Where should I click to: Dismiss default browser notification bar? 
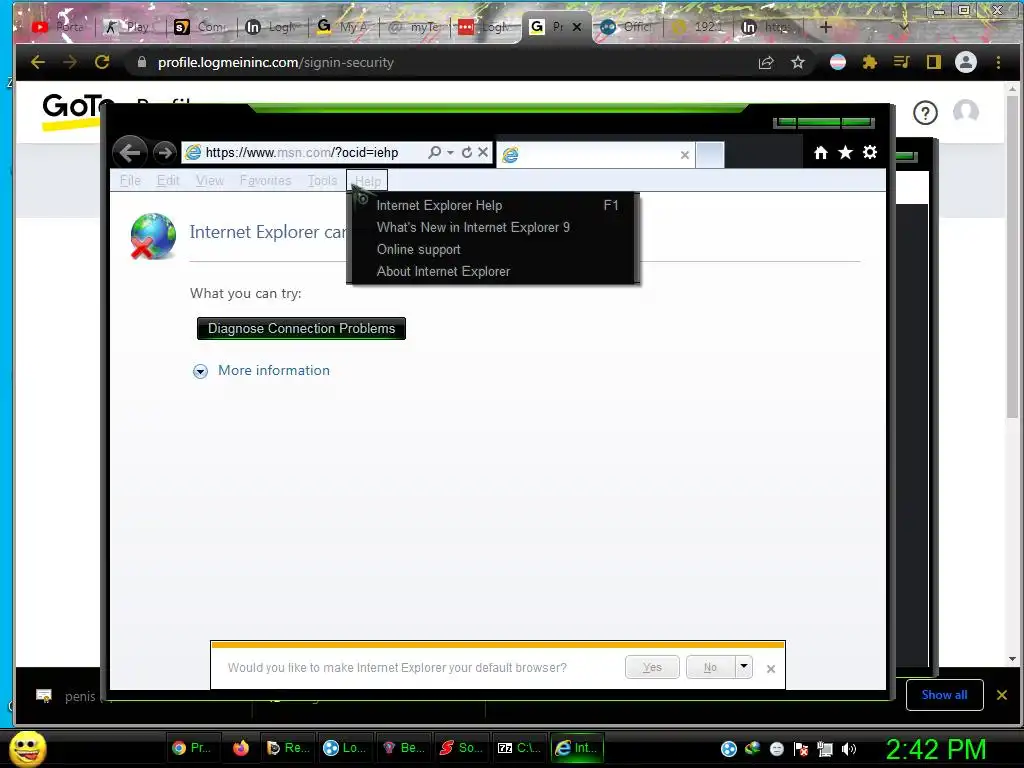(x=771, y=669)
